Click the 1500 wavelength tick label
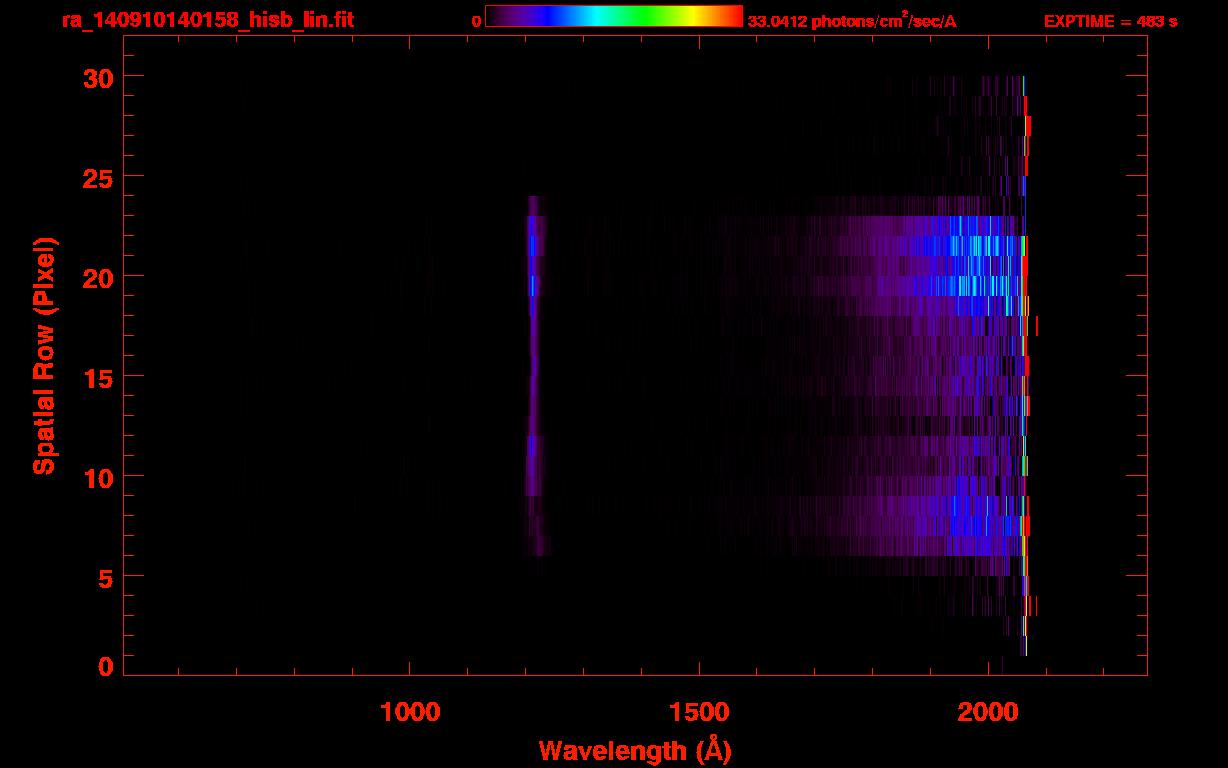 [x=699, y=711]
